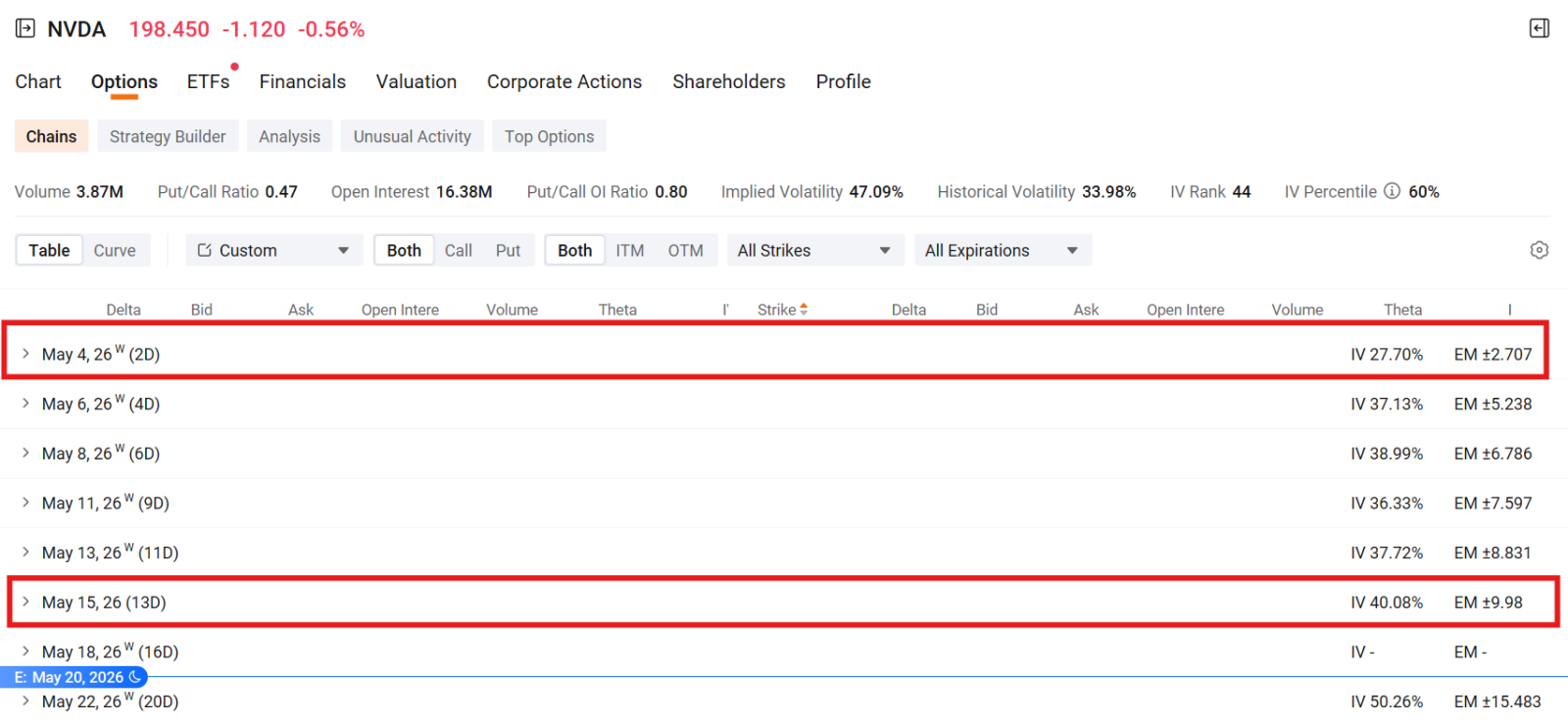Viewport: 1568px width, 723px height.
Task: Click the Open Interest 16.38M stat
Action: [412, 191]
